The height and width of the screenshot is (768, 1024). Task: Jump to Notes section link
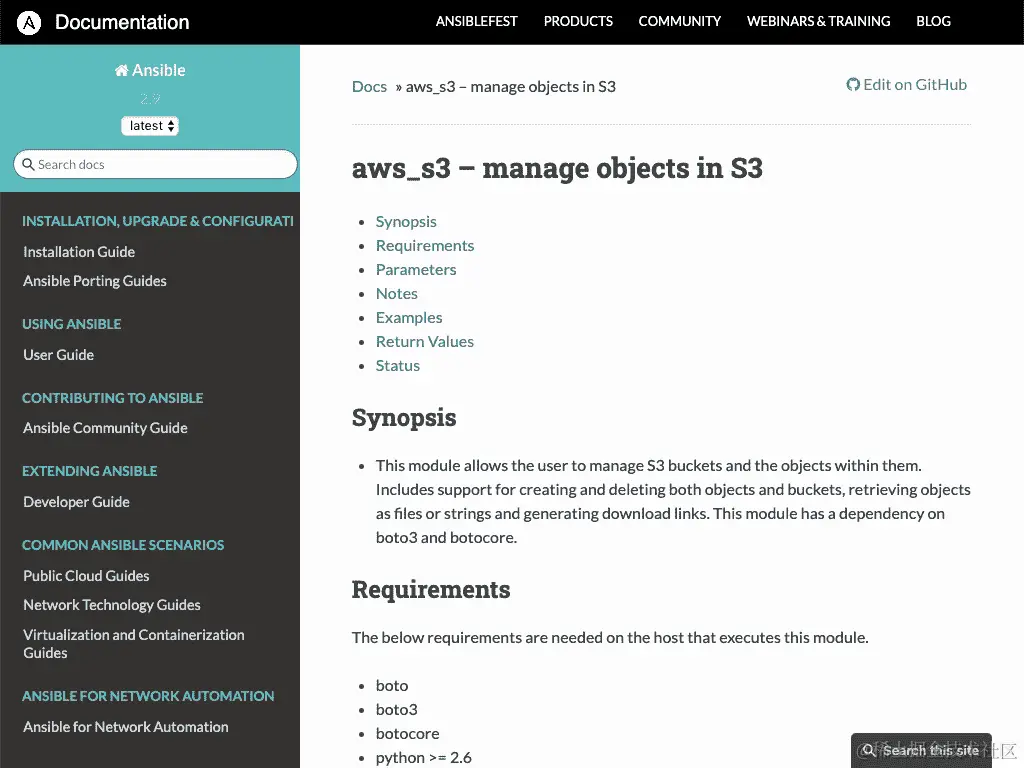coord(396,294)
